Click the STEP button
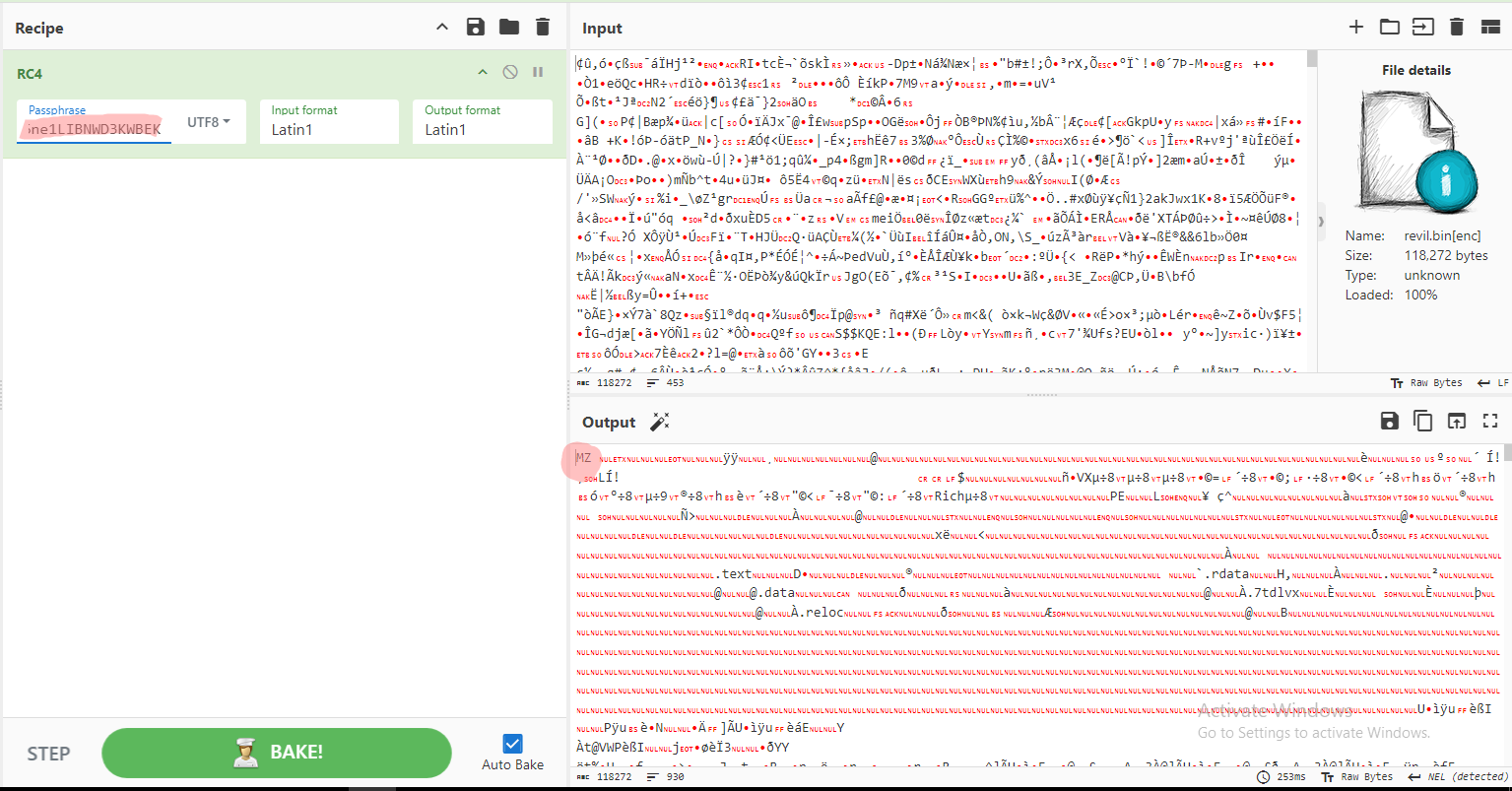This screenshot has width=1512, height=791. click(48, 754)
